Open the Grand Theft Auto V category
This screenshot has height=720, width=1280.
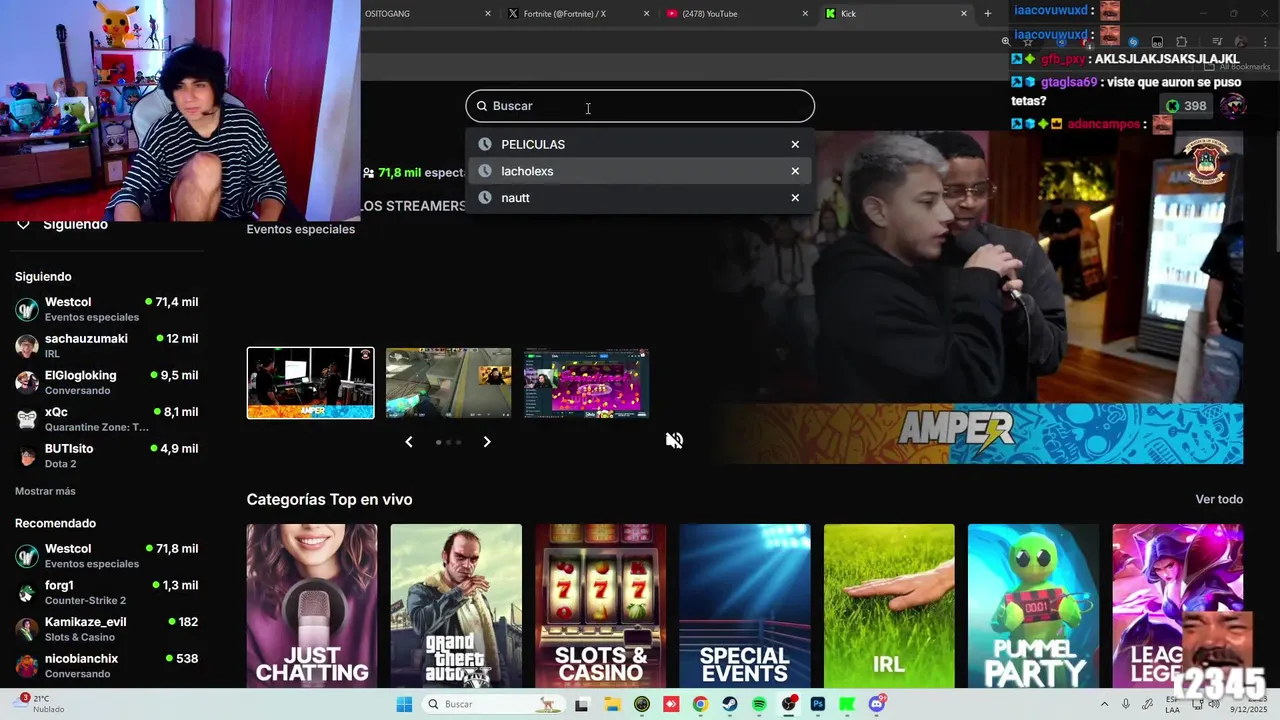[456, 606]
